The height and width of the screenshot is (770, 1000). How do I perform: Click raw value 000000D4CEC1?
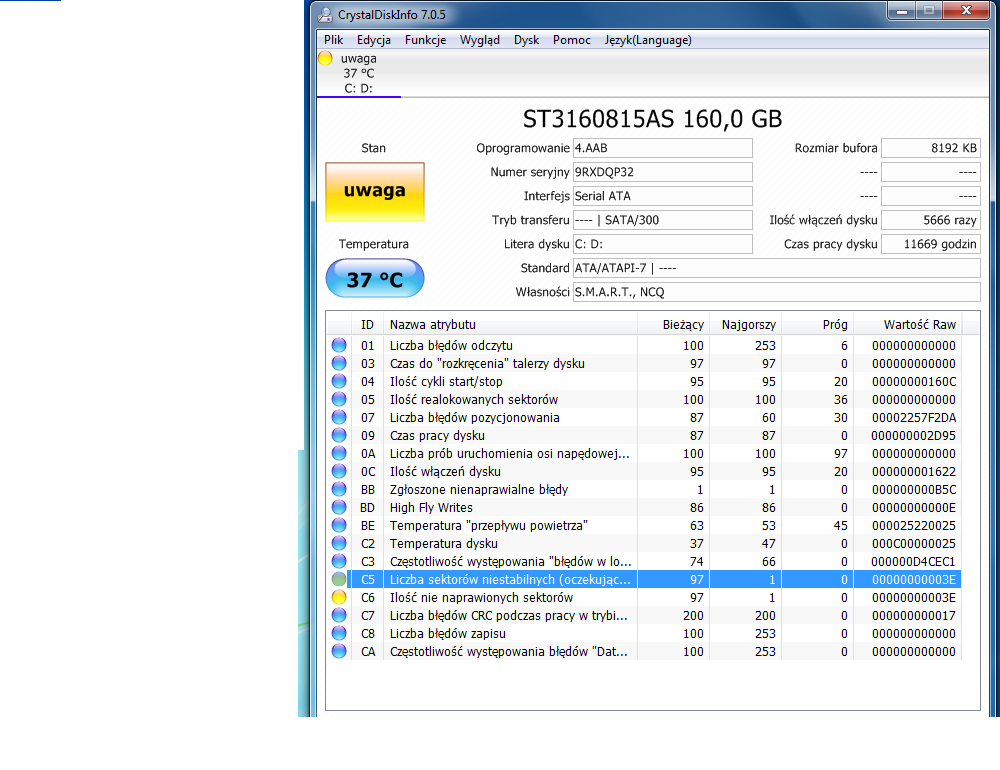point(913,561)
